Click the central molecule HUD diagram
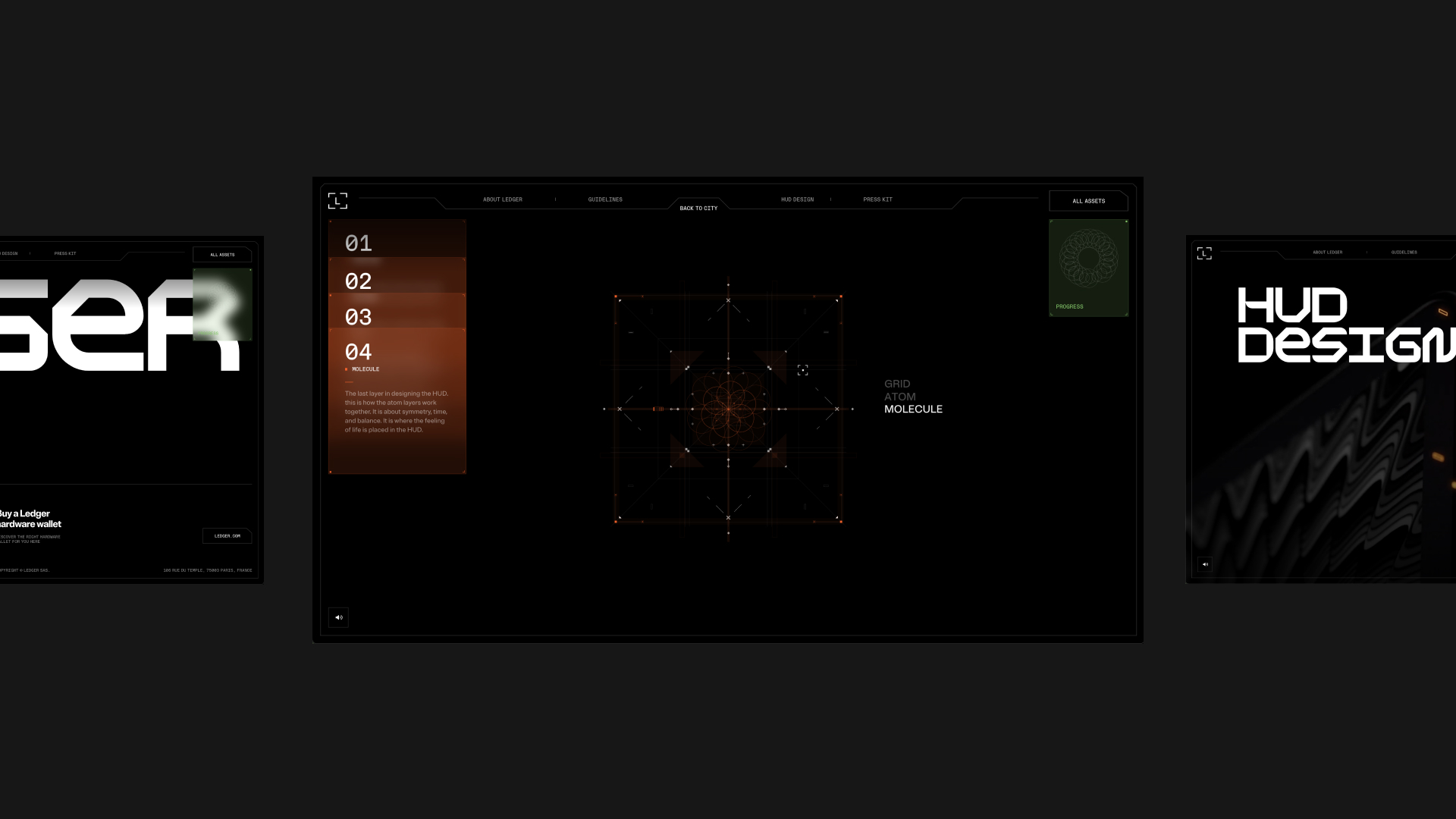Image resolution: width=1456 pixels, height=819 pixels. [728, 409]
